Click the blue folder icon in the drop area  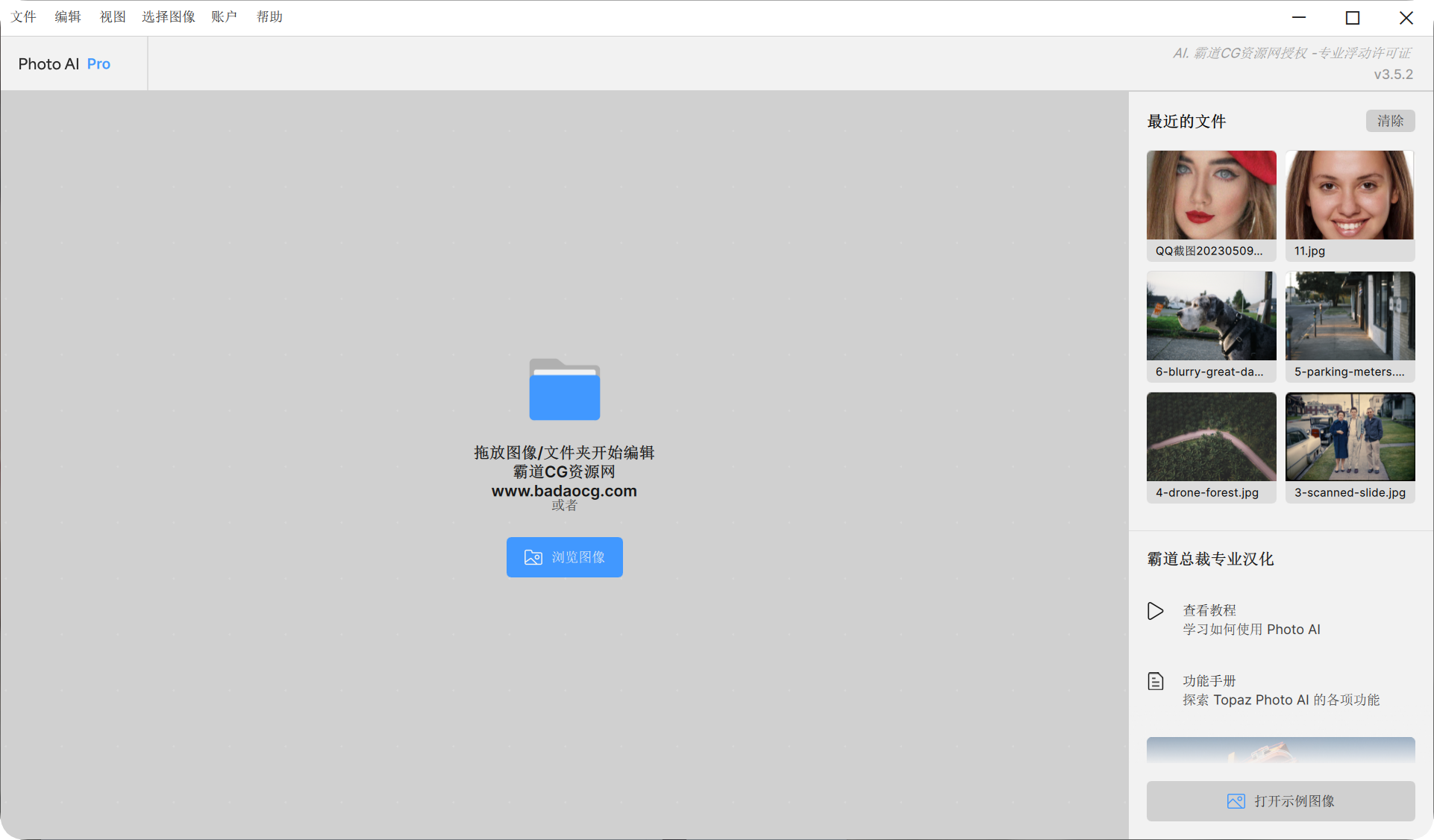pos(564,389)
